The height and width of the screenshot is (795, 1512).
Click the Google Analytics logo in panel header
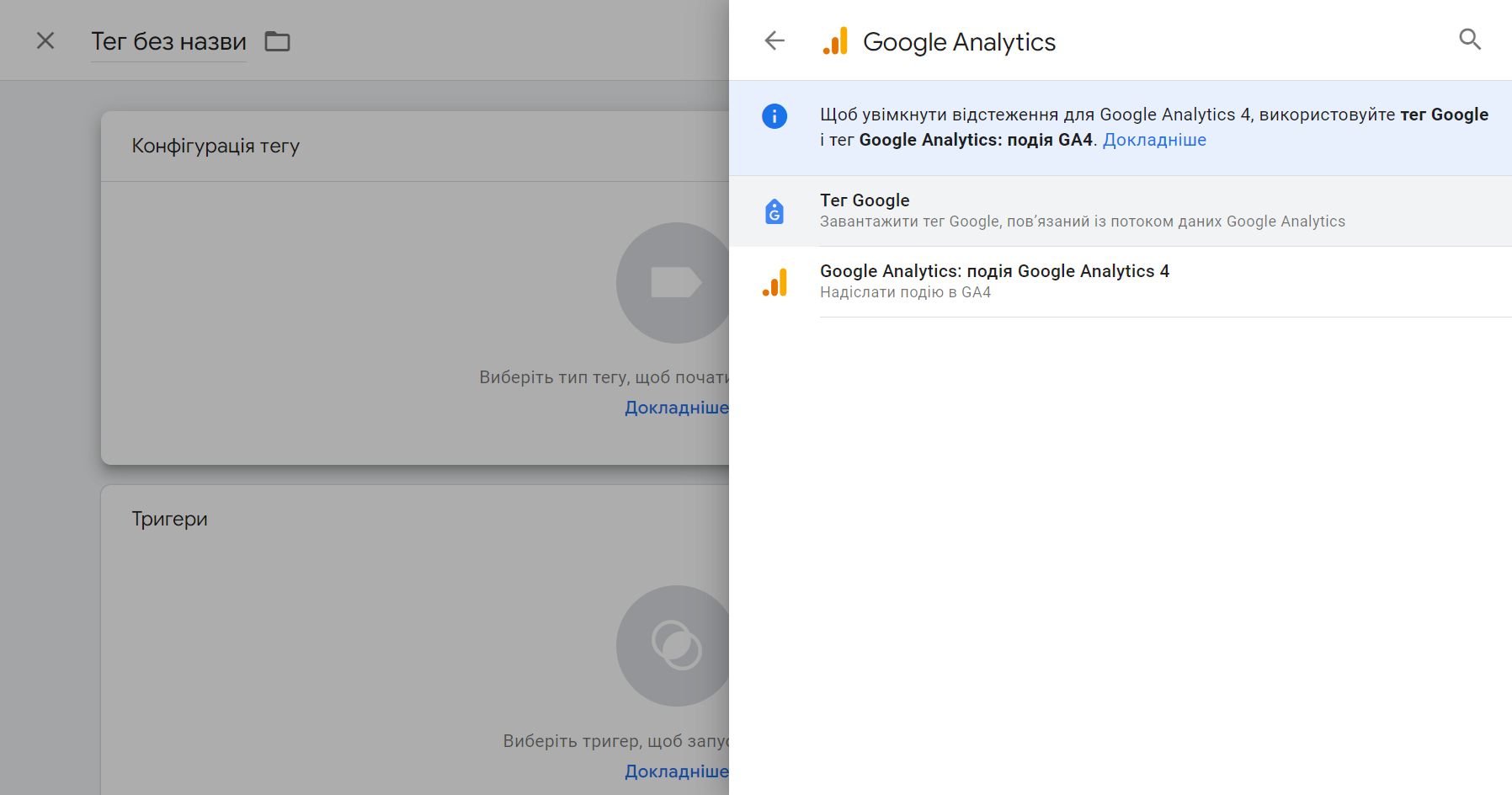click(835, 41)
